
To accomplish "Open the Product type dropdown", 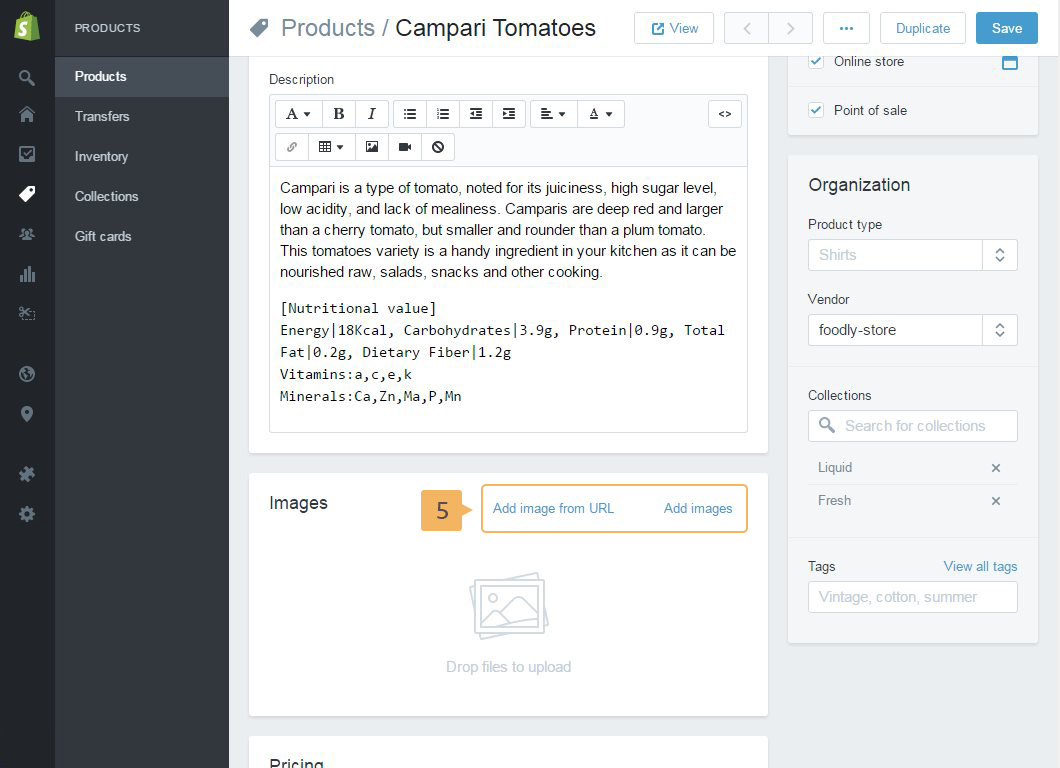I will pyautogui.click(x=912, y=255).
